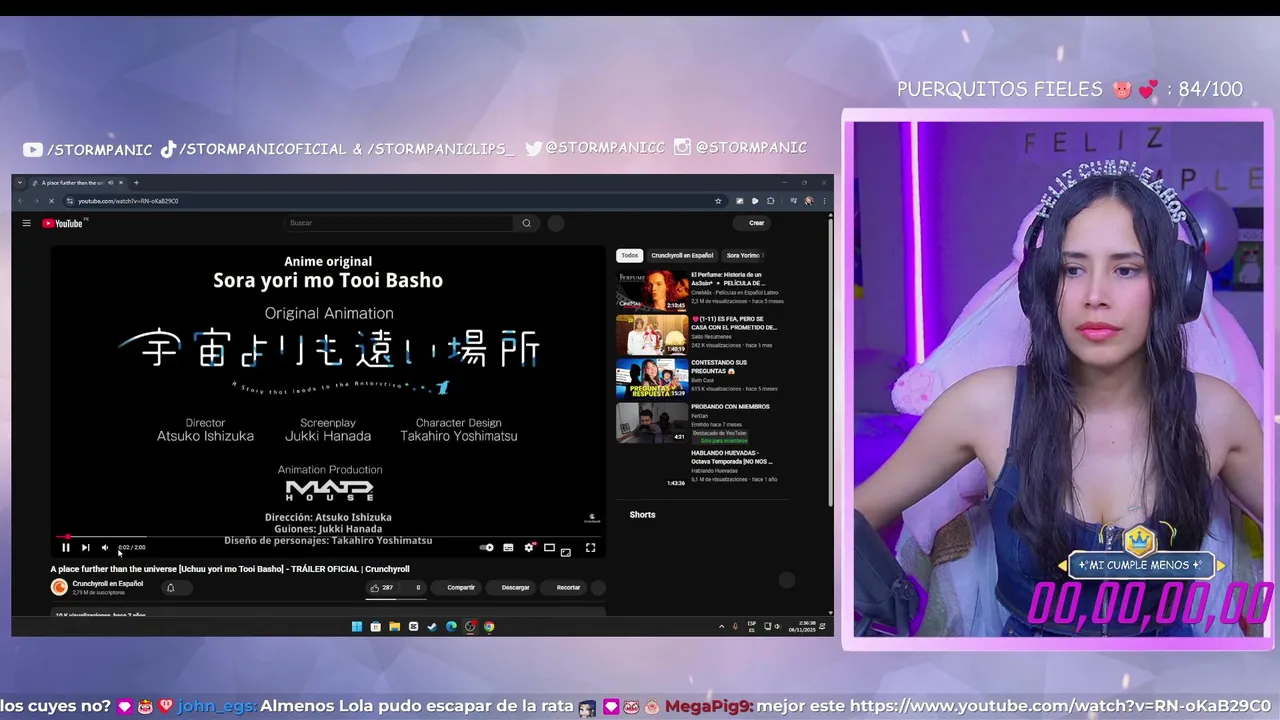This screenshot has height=720, width=1280.
Task: Select the Todos filter chip
Action: [x=629, y=255]
